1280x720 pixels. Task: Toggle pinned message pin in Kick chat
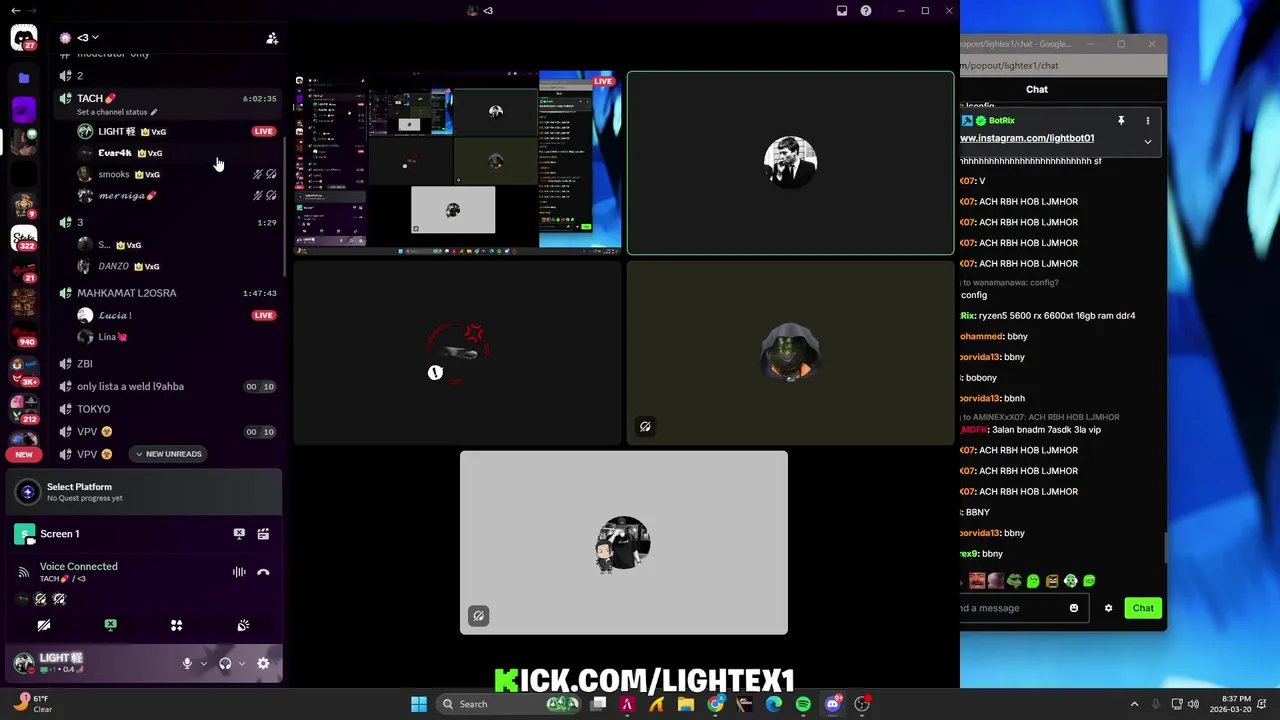click(x=1121, y=121)
